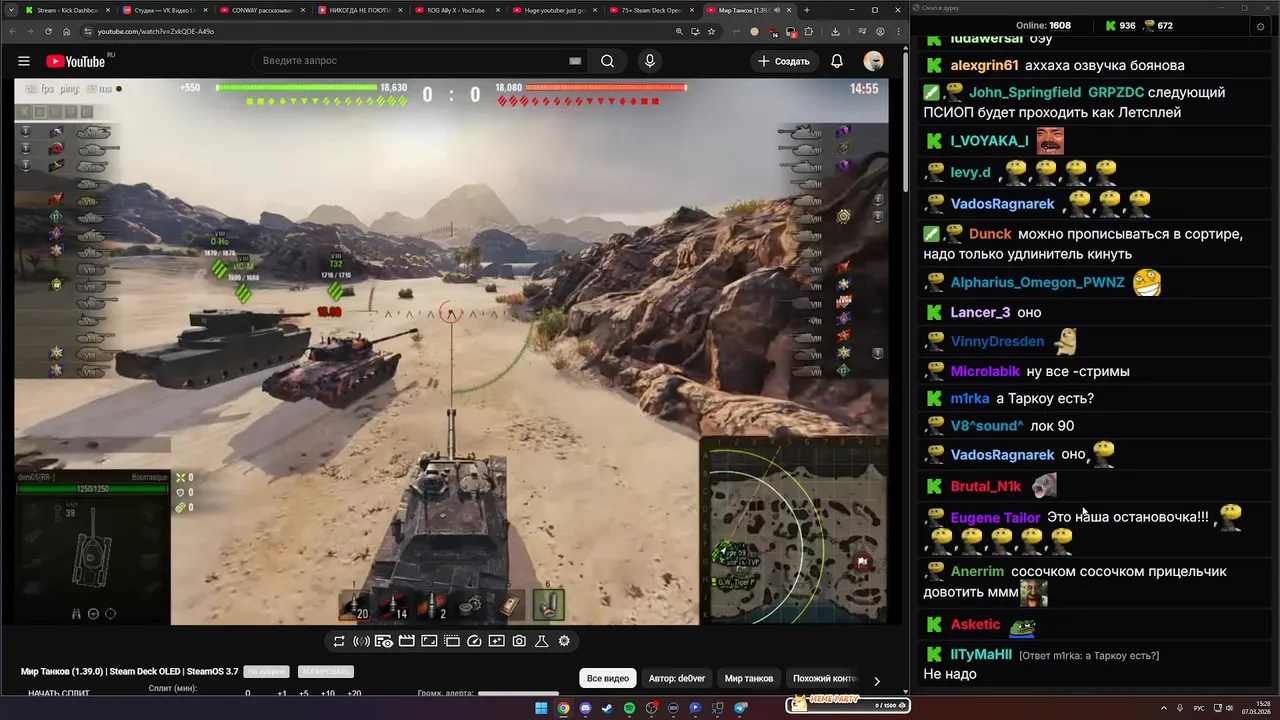Click the YouTube logo to go home
Screen dimensions: 1280x720
(x=76, y=61)
